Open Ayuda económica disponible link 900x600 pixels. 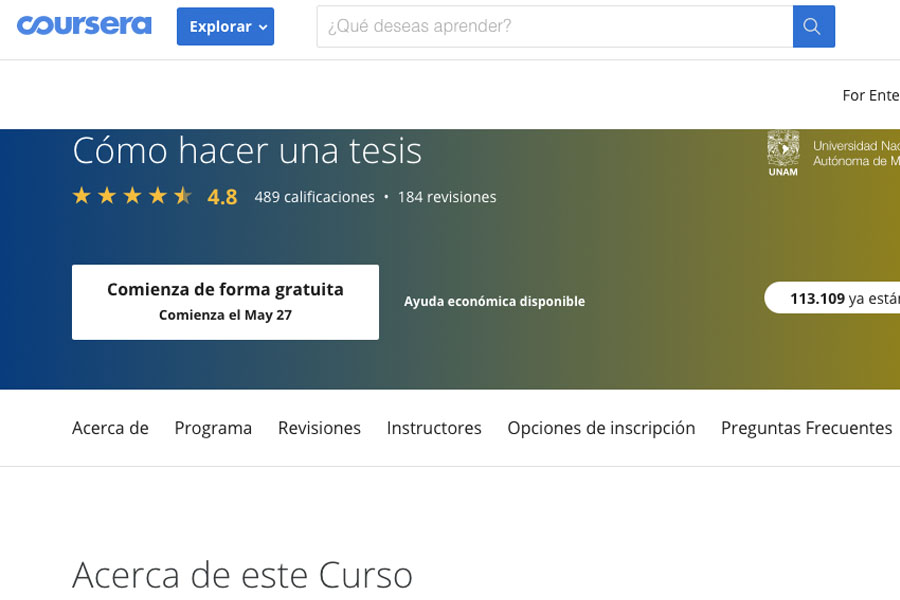[494, 301]
